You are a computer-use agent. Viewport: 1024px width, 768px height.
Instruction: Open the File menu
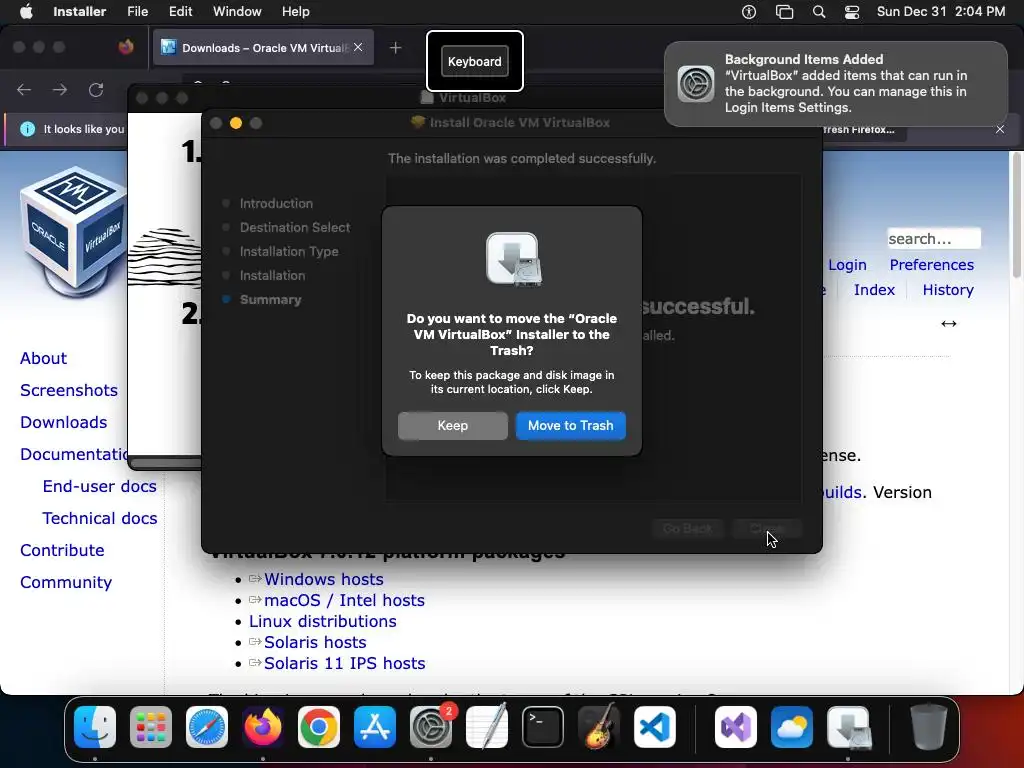137,11
